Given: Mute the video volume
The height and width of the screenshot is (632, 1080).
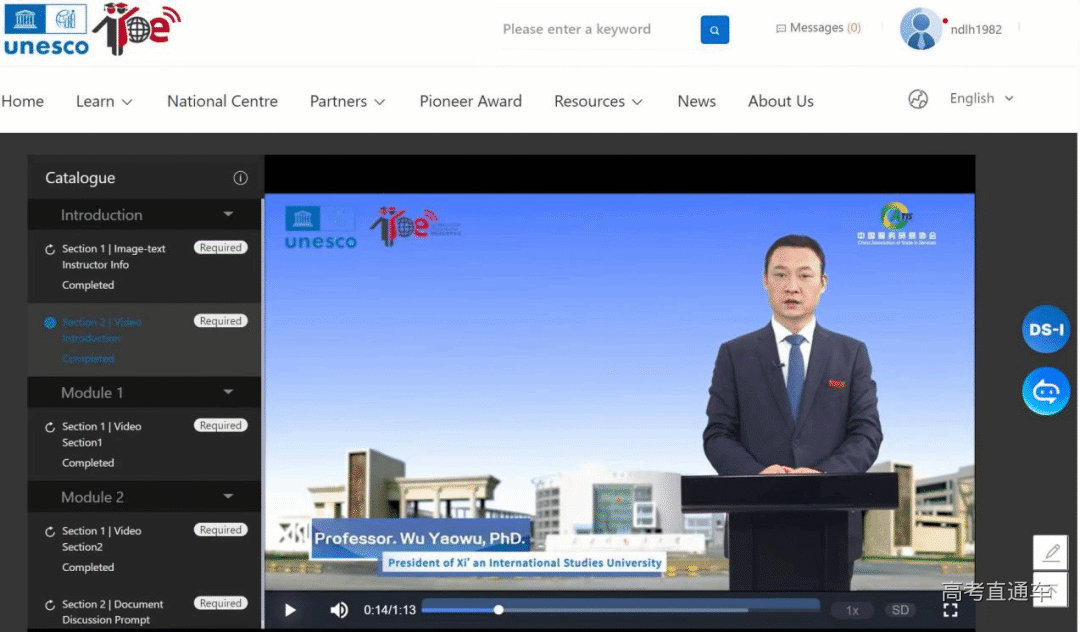Looking at the screenshot, I should pos(339,610).
